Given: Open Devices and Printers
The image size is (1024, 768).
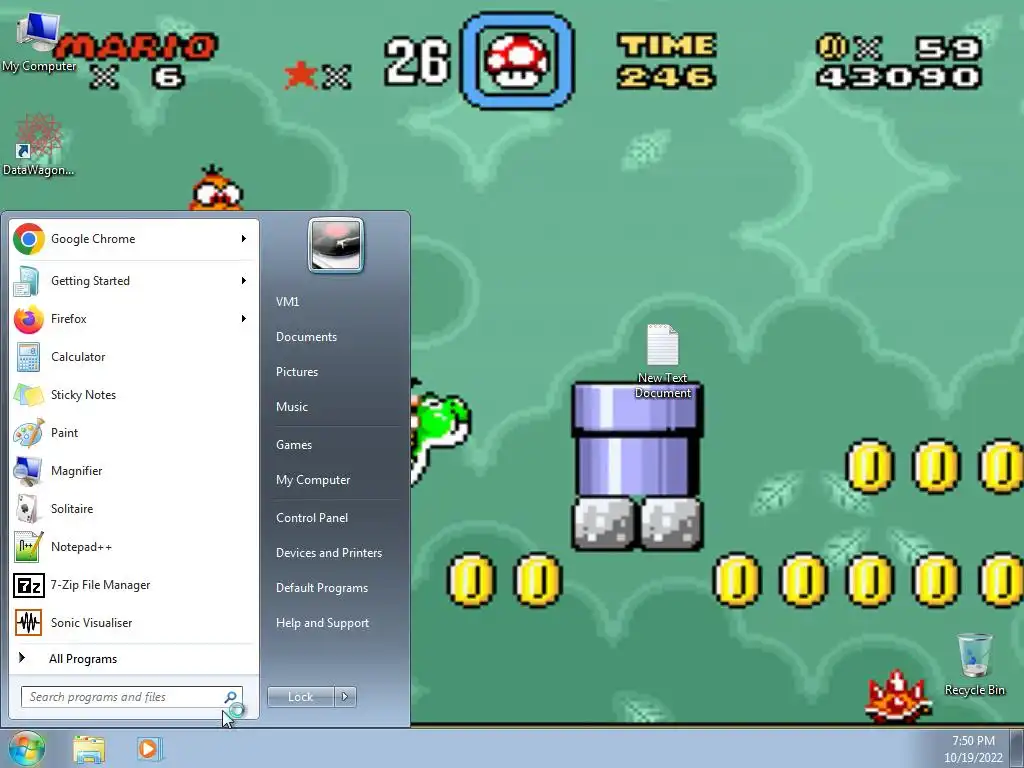Looking at the screenshot, I should (329, 553).
